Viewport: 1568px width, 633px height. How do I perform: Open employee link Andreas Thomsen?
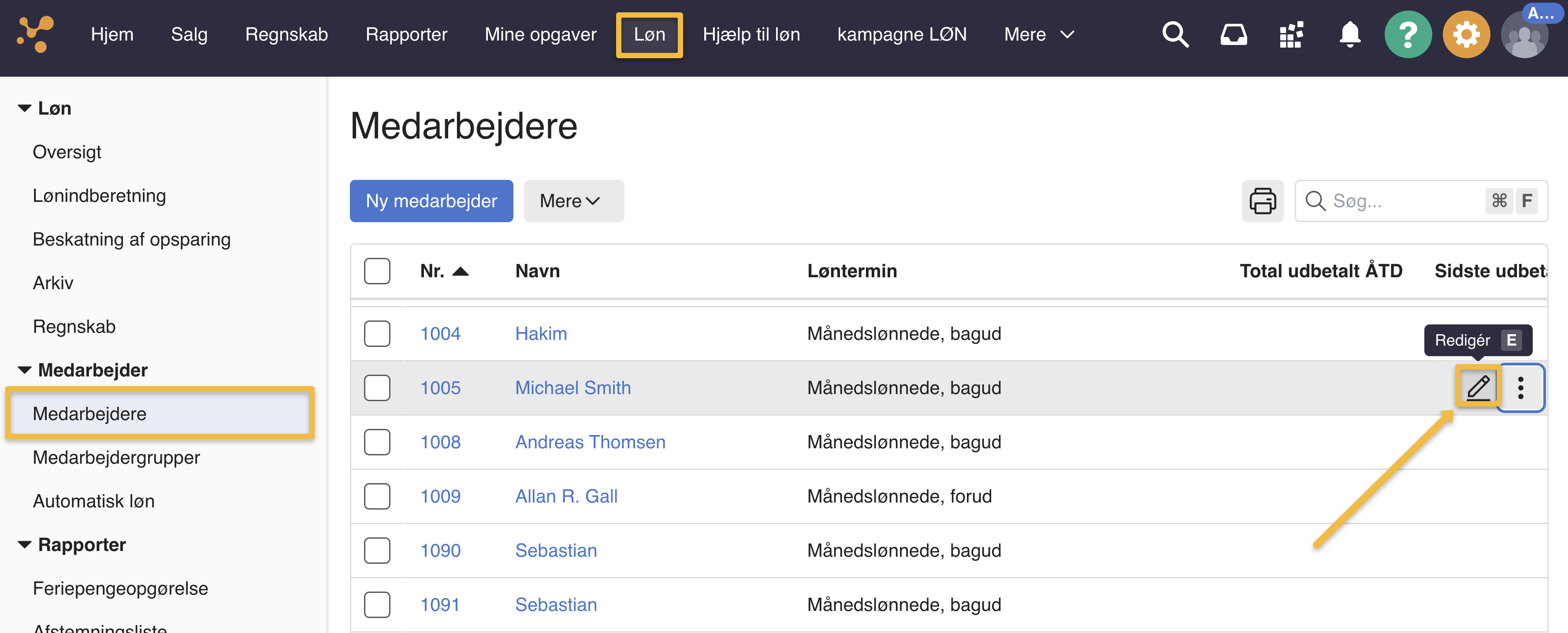click(590, 442)
